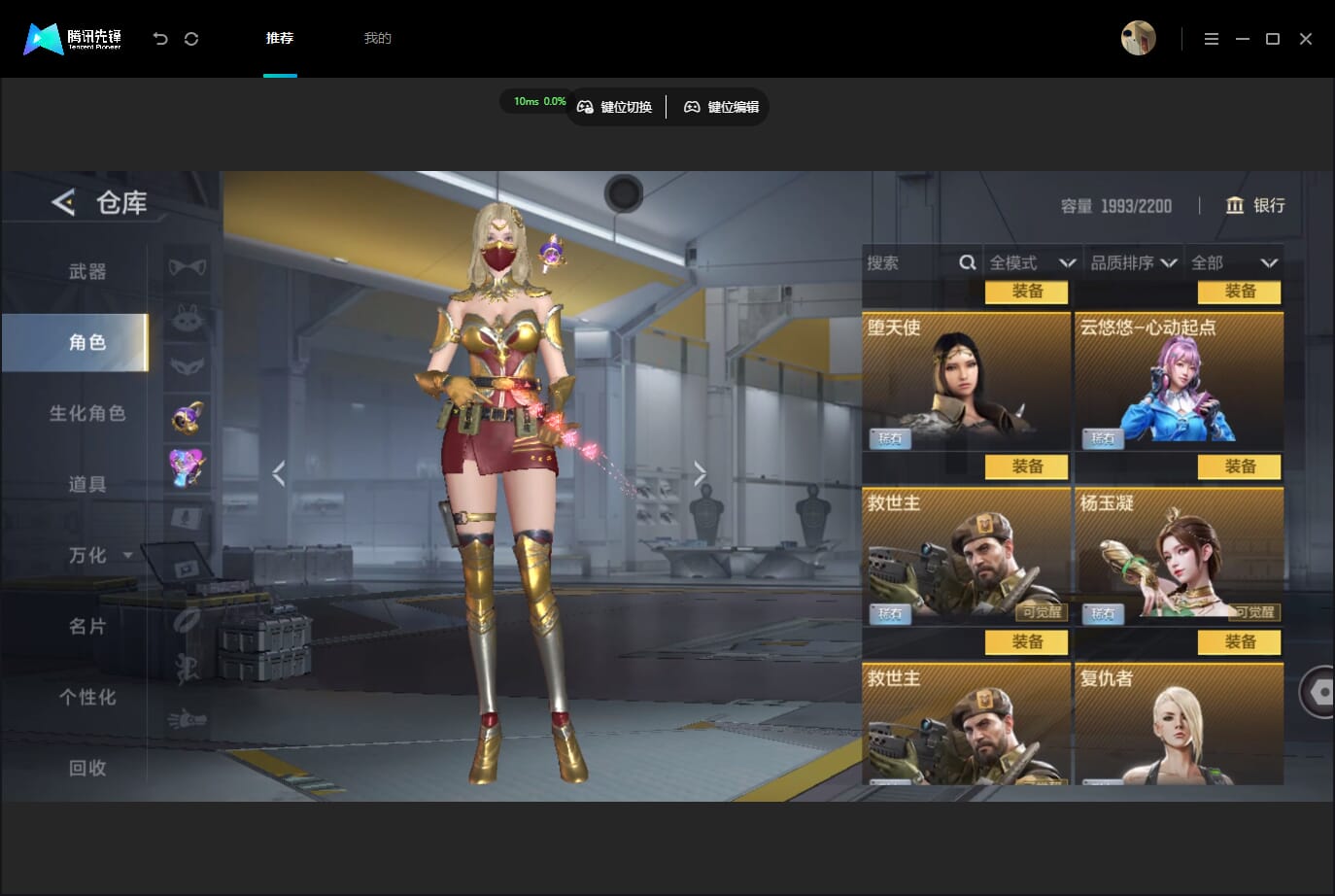Go back using the arrow beside 仓库
This screenshot has height=896, width=1335.
[x=63, y=202]
